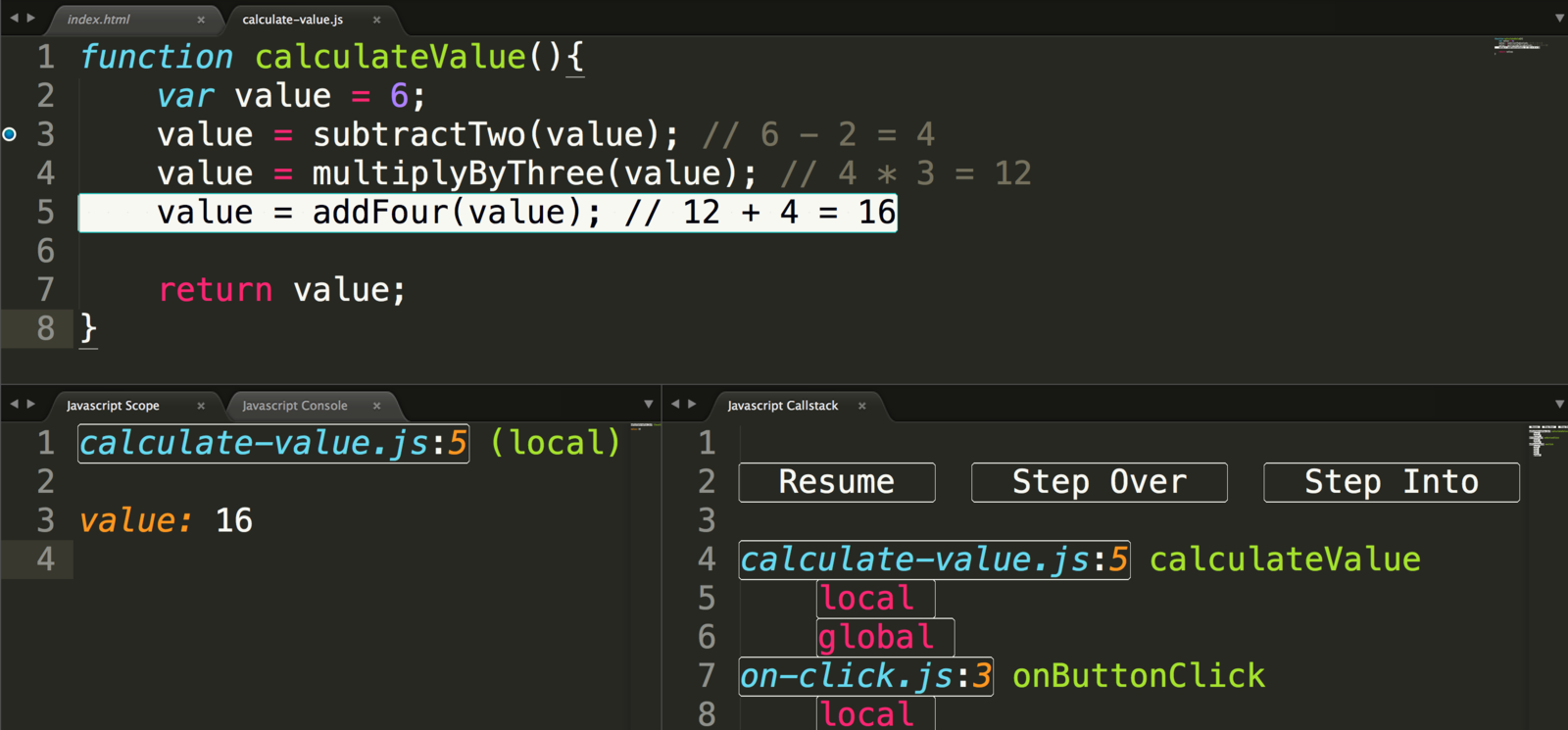Click the multiplyByThree(value) line
Image resolution: width=1568 pixels, height=730 pixels.
[594, 173]
